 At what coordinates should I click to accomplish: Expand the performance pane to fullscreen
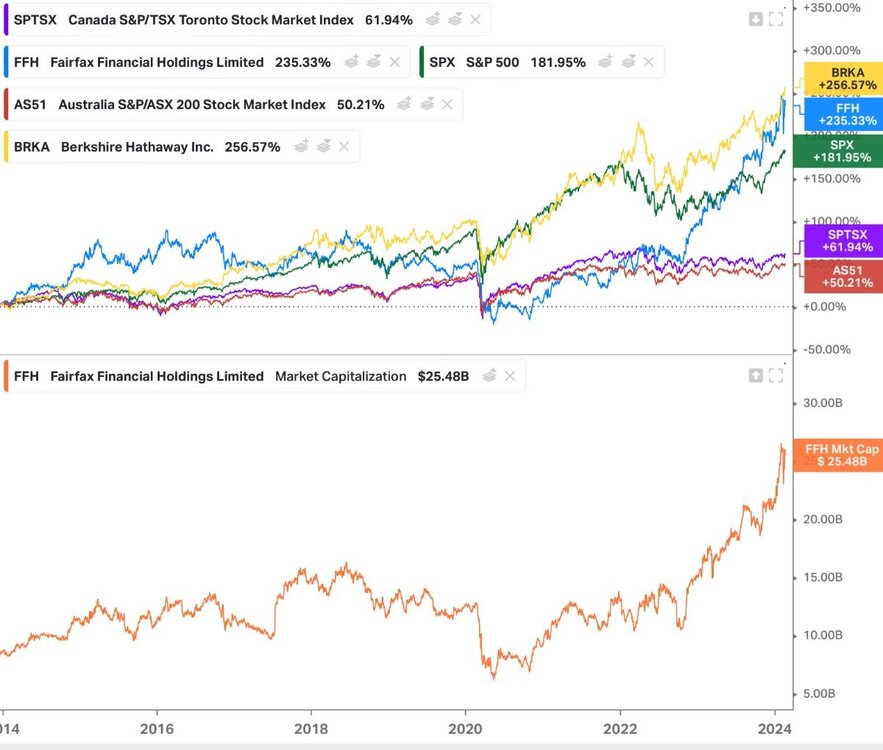[776, 19]
